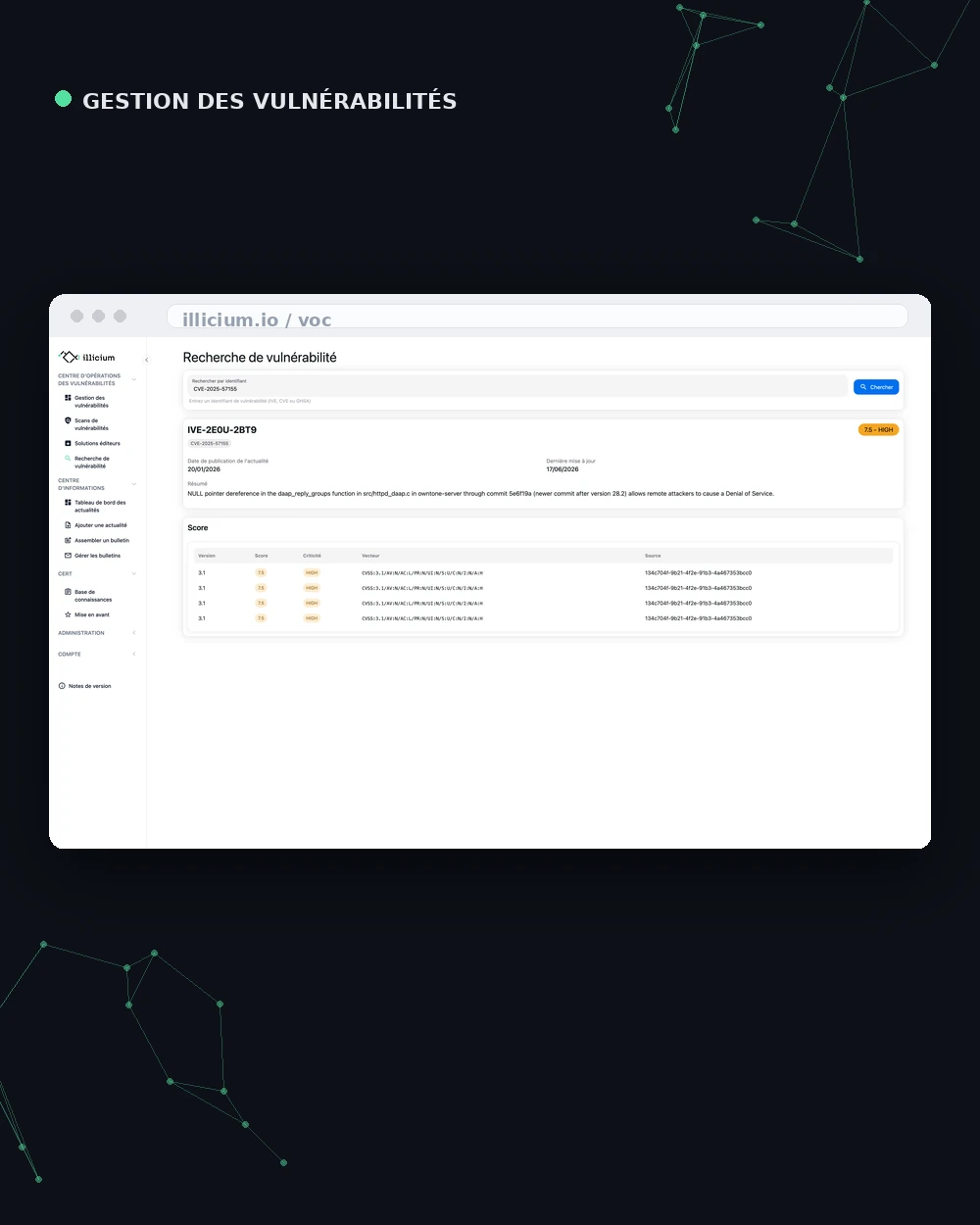This screenshot has height=1225, width=980.
Task: Click the Chercher search button
Action: [876, 387]
